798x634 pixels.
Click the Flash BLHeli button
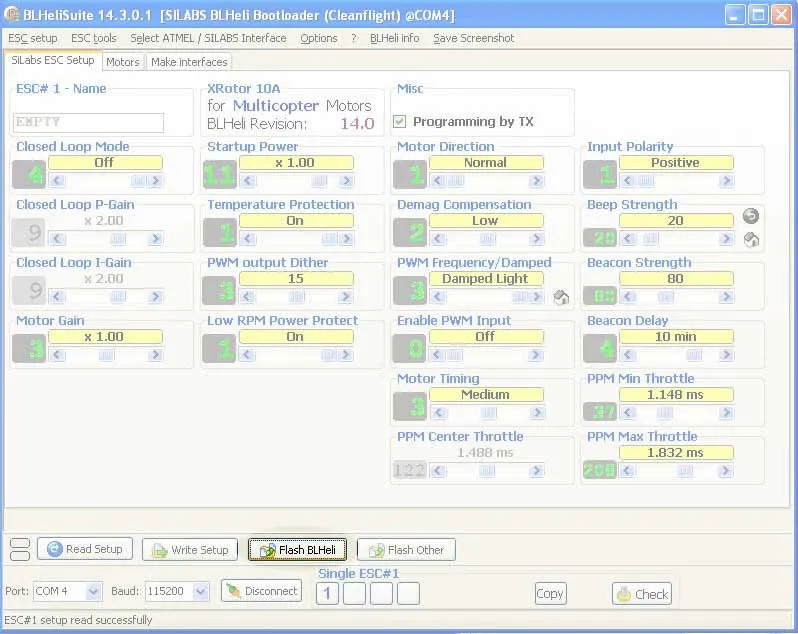[x=297, y=549]
